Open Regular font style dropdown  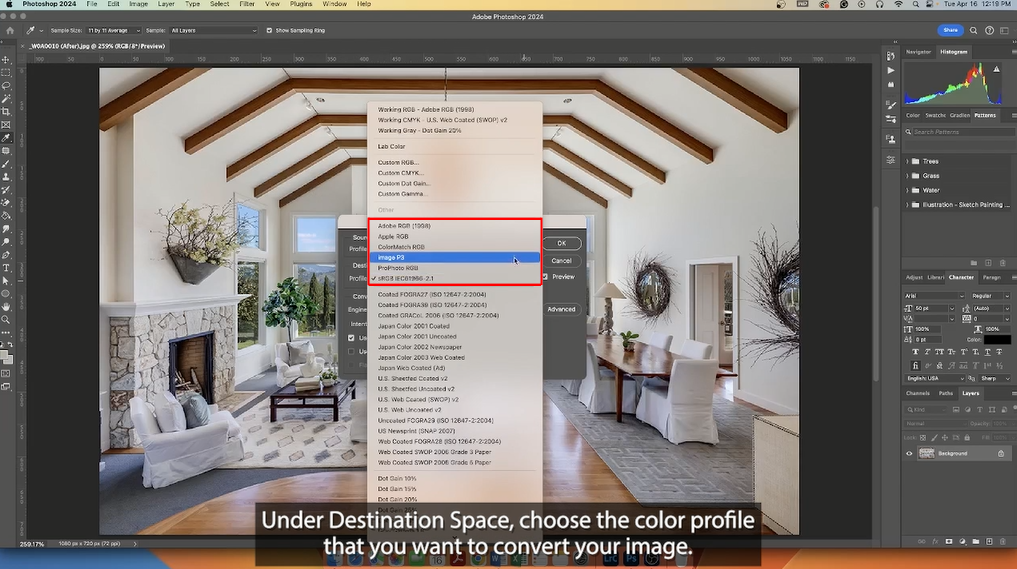(x=990, y=296)
